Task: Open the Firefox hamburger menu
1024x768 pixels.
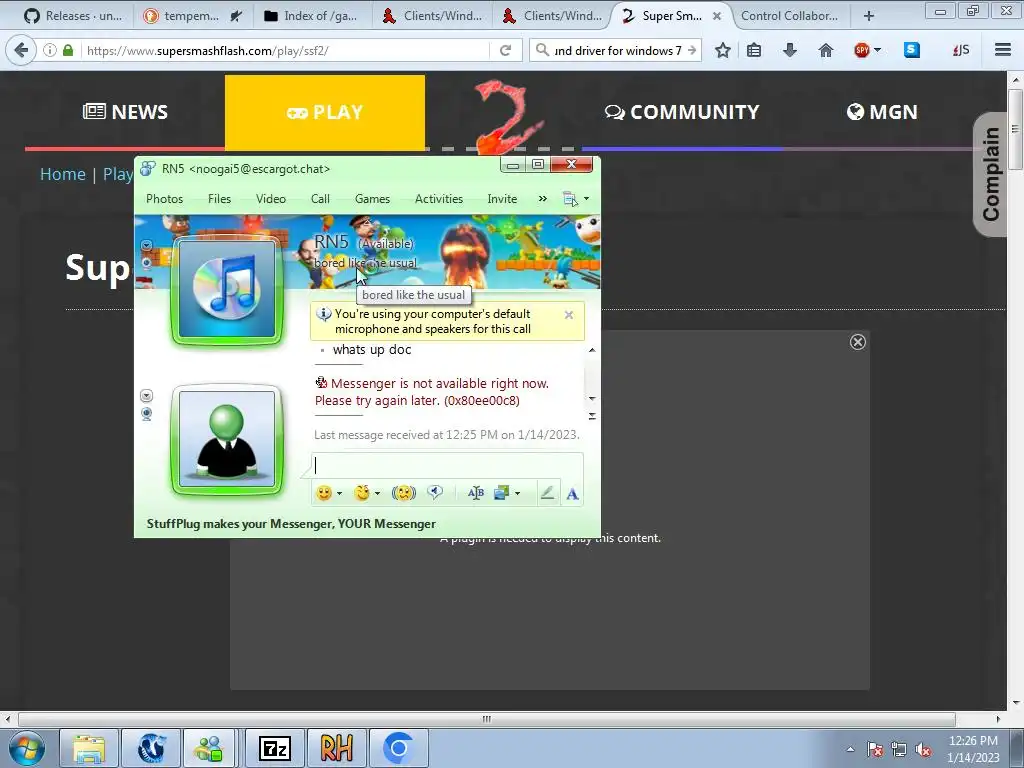Action: pyautogui.click(x=1003, y=50)
